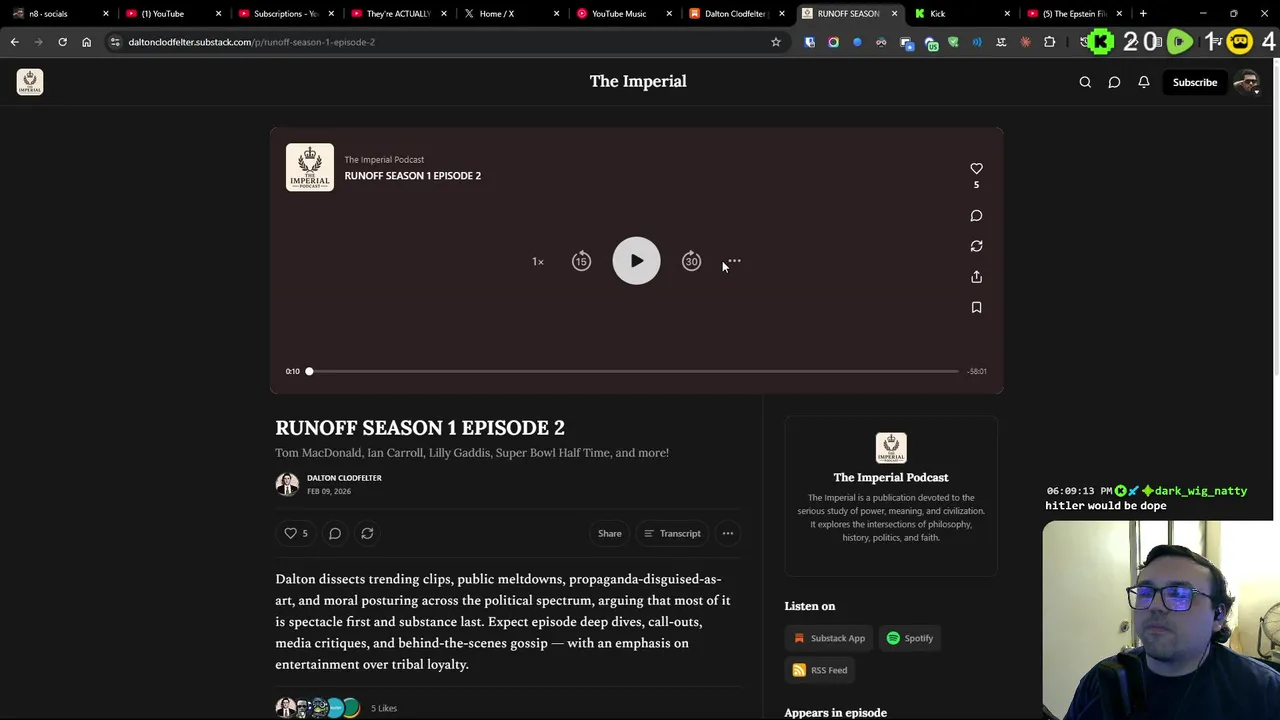Share the episode from the player sidebar icon
The height and width of the screenshot is (720, 1280).
976,277
